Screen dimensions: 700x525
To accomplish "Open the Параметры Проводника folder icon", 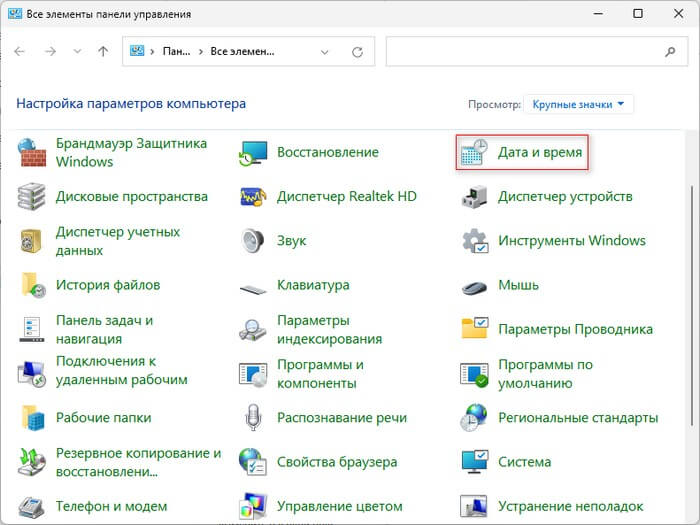I will [475, 328].
